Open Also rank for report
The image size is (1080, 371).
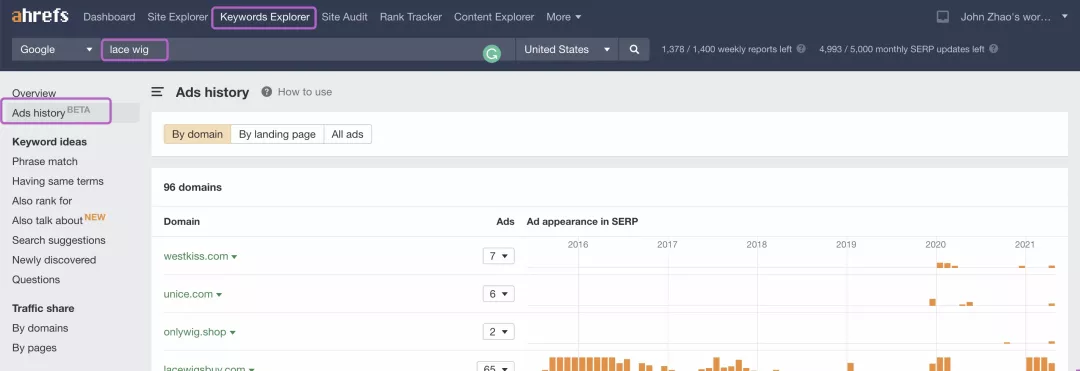coord(42,201)
